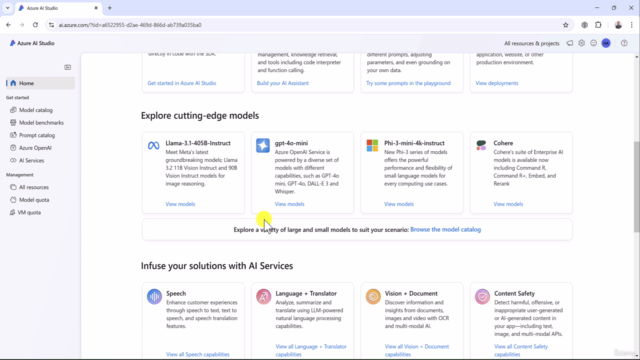Click Build your AI Assistant link

(282, 83)
